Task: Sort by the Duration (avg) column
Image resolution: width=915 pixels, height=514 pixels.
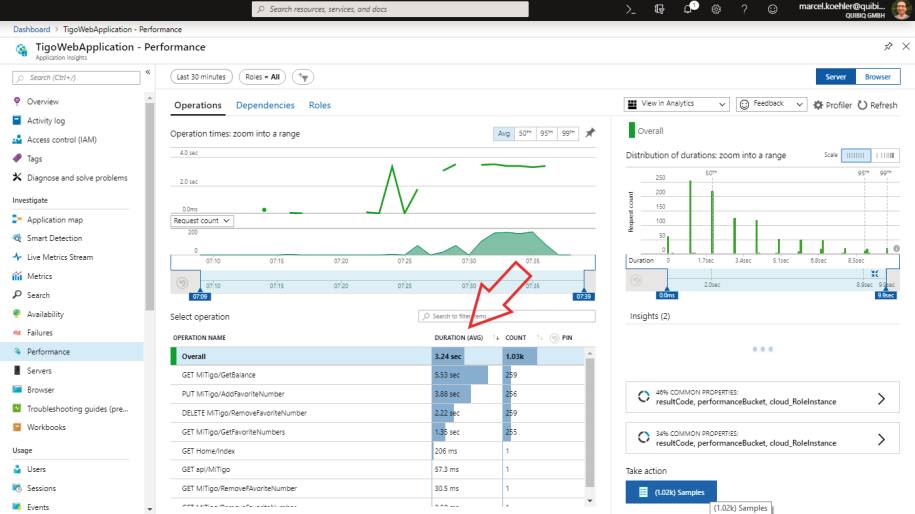Action: click(x=459, y=338)
